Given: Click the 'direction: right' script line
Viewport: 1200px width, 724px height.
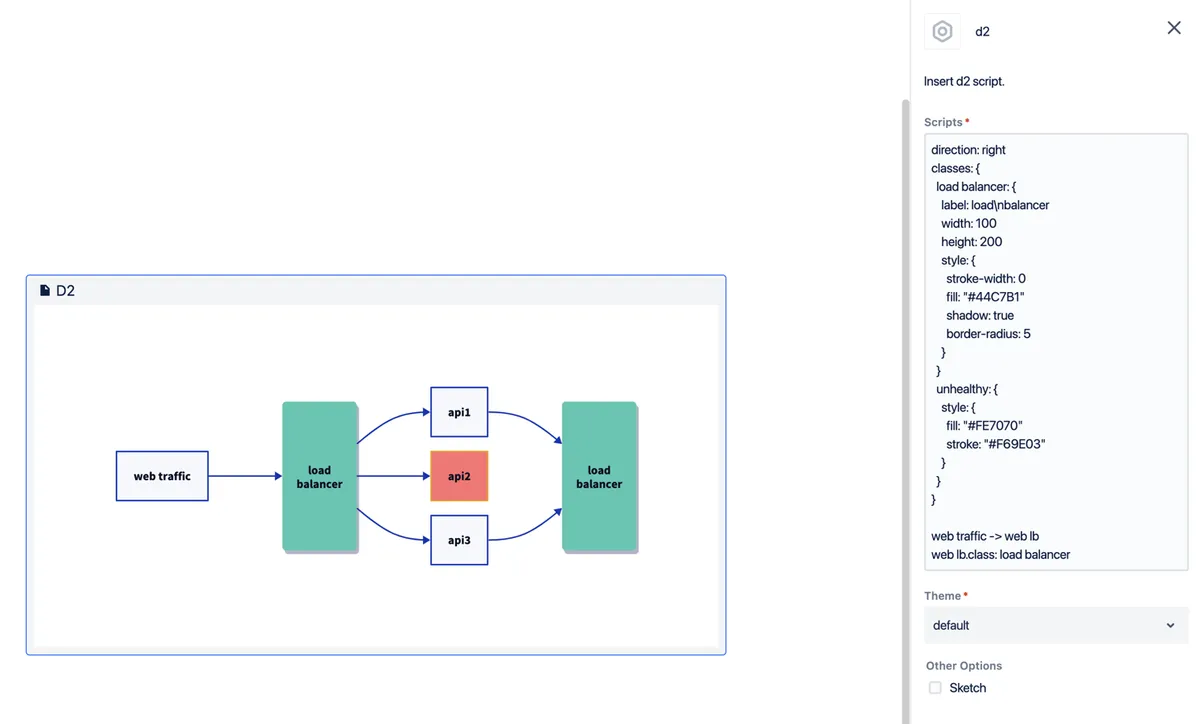Looking at the screenshot, I should 968,150.
